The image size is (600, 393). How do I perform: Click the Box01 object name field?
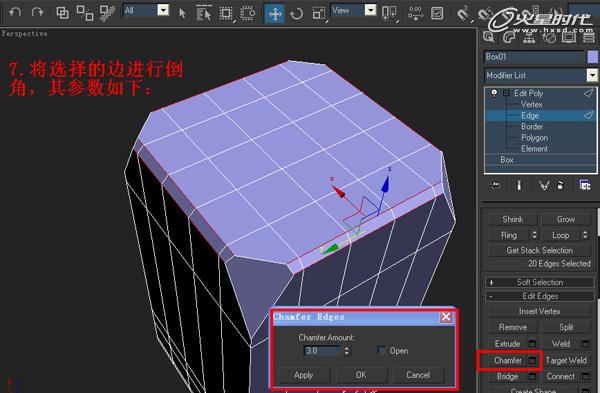point(534,57)
